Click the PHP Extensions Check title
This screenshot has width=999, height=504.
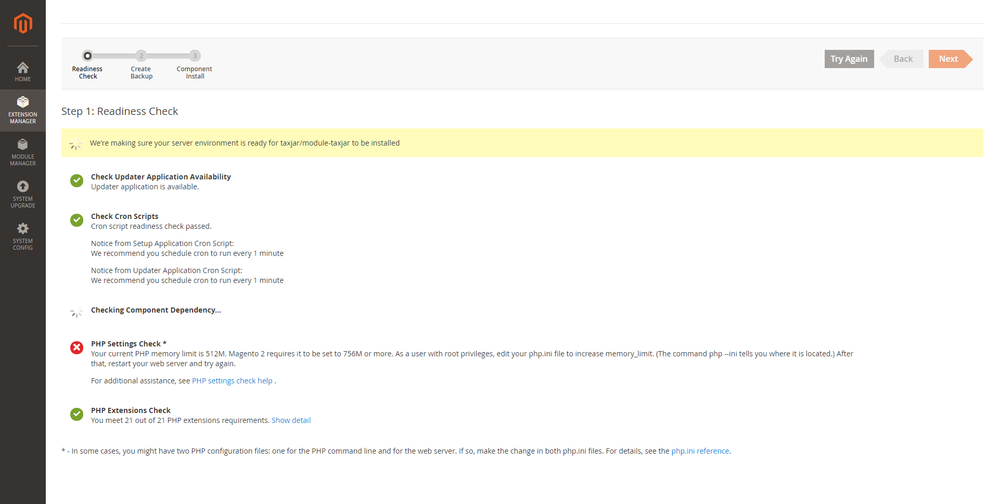click(x=131, y=410)
